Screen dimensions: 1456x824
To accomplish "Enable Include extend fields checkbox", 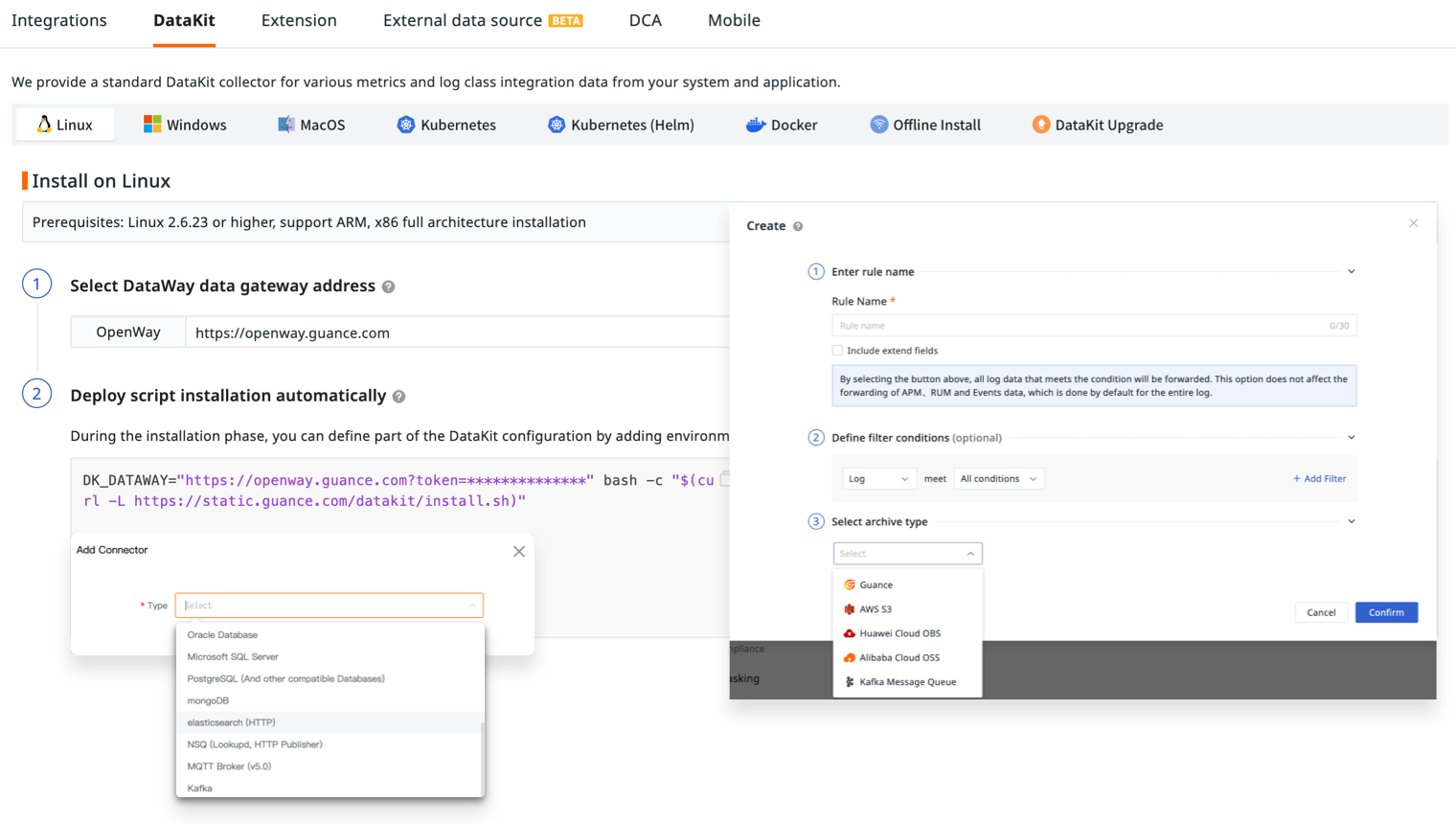I will [837, 351].
